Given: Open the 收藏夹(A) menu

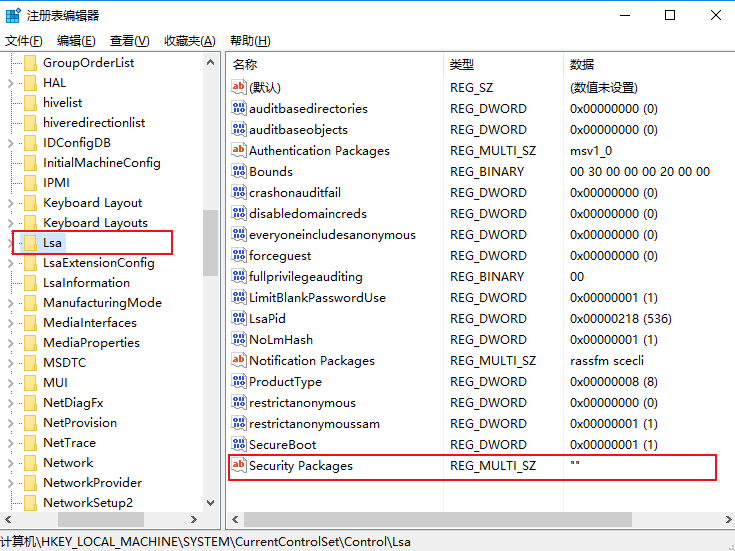Looking at the screenshot, I should coord(189,41).
